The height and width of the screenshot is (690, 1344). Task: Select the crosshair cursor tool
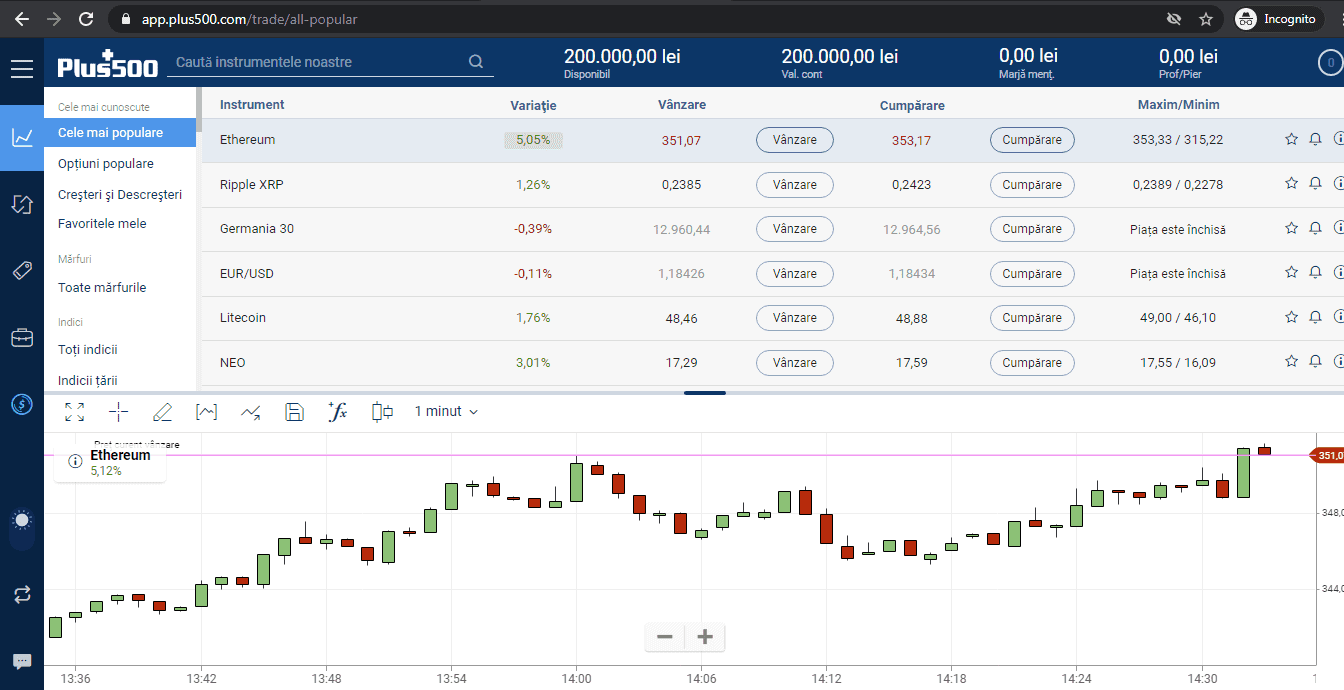pyautogui.click(x=118, y=411)
